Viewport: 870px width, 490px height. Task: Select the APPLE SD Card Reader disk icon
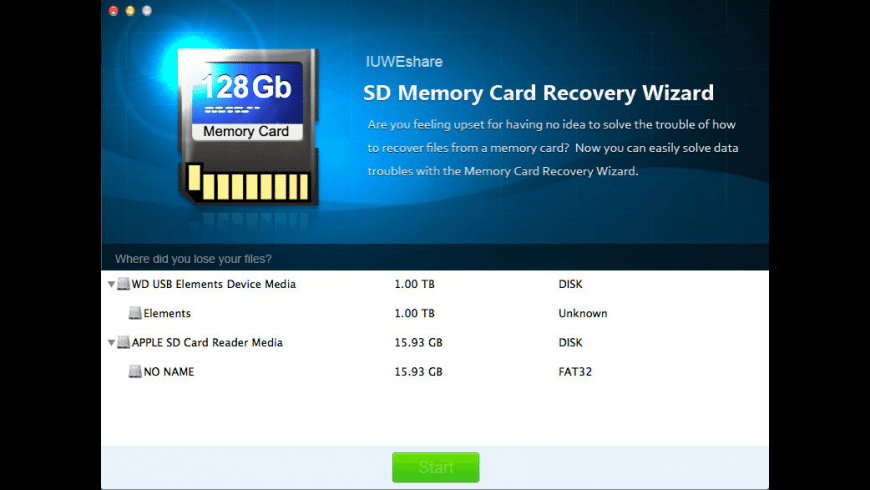point(123,342)
